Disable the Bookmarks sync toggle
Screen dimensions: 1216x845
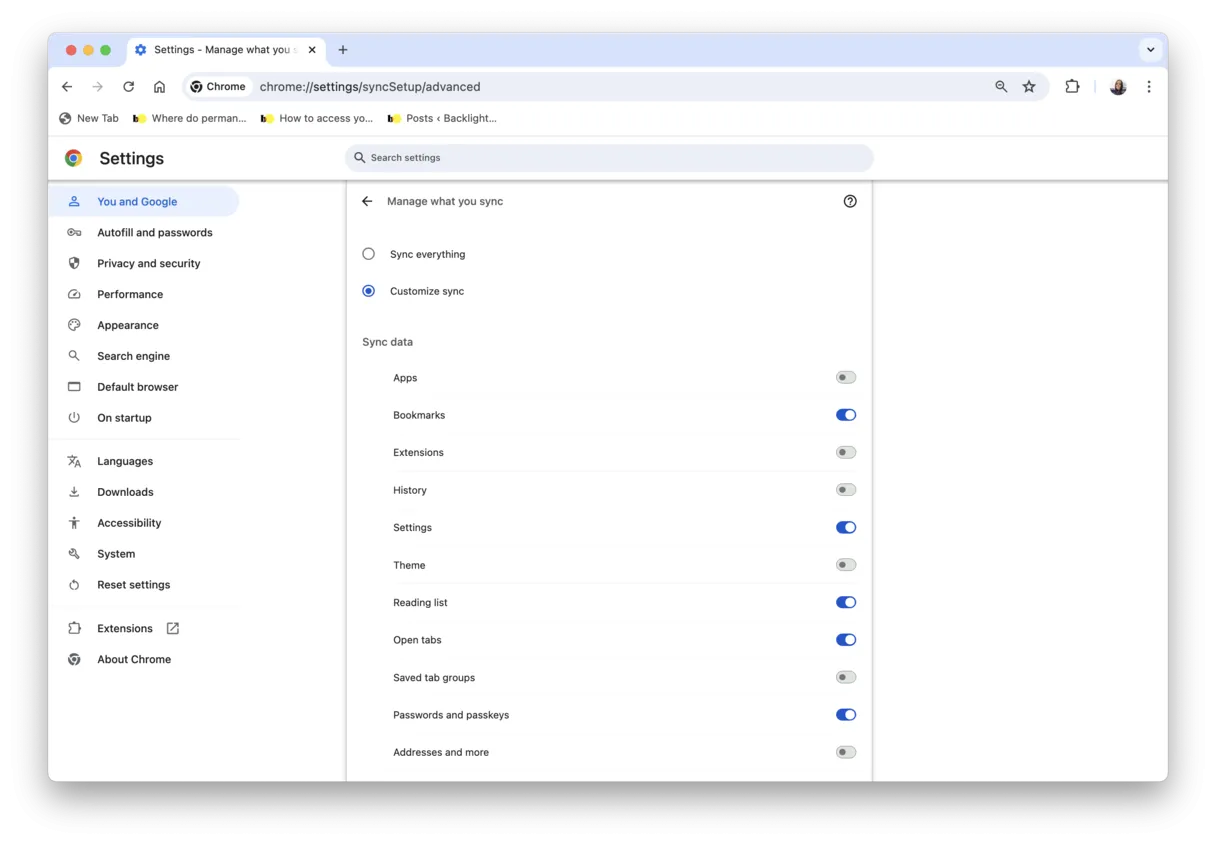pyautogui.click(x=845, y=414)
